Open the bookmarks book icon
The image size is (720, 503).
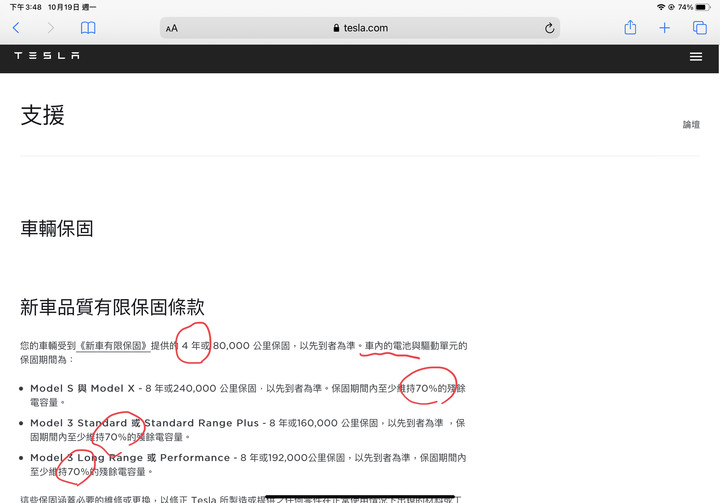point(88,28)
